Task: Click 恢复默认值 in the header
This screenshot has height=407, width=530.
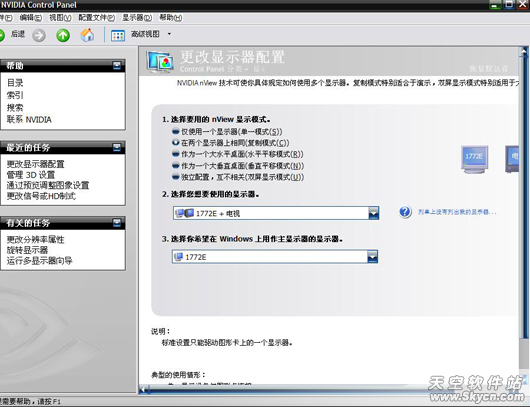Action: (x=488, y=69)
